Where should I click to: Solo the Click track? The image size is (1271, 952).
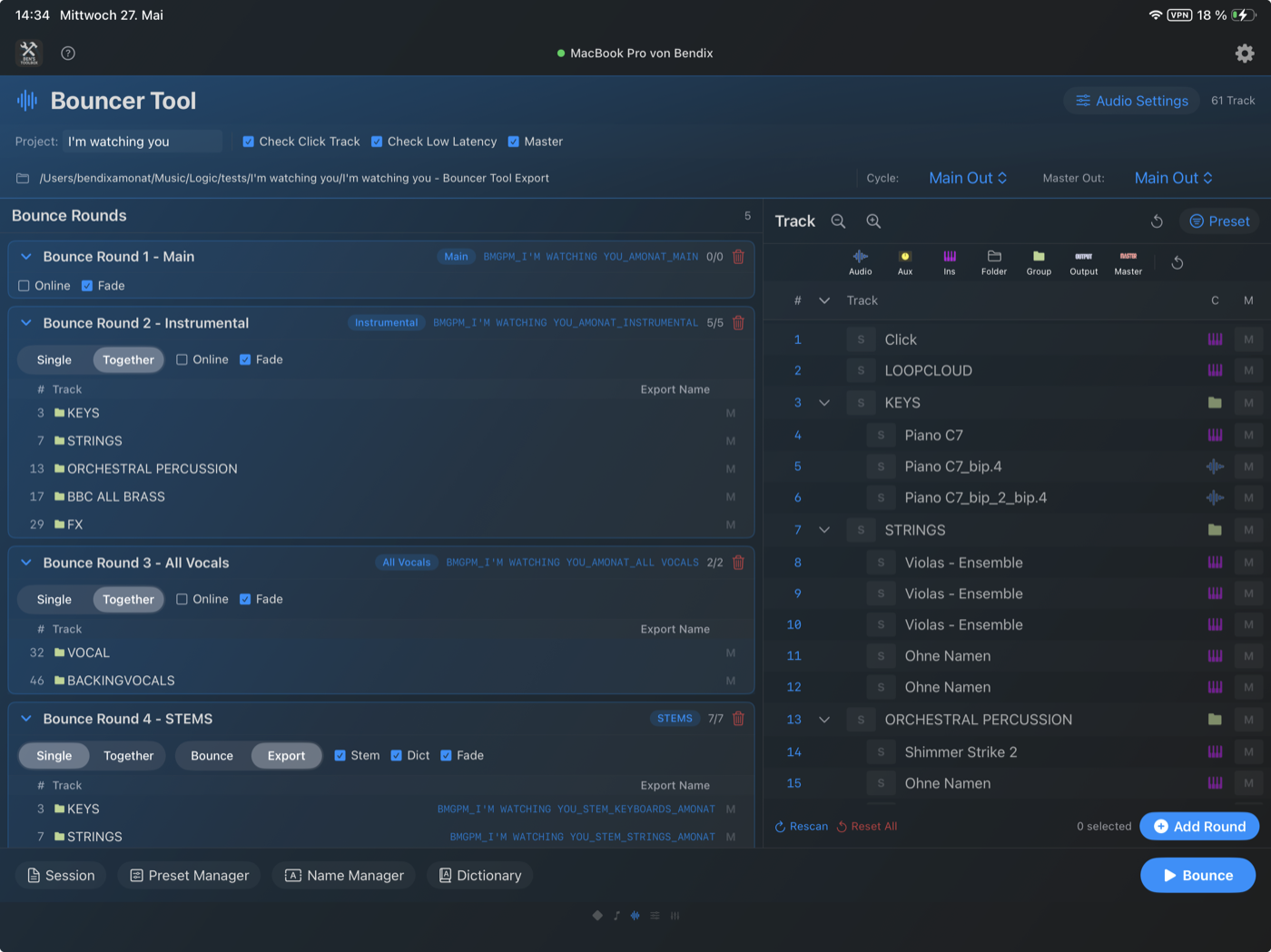(861, 339)
